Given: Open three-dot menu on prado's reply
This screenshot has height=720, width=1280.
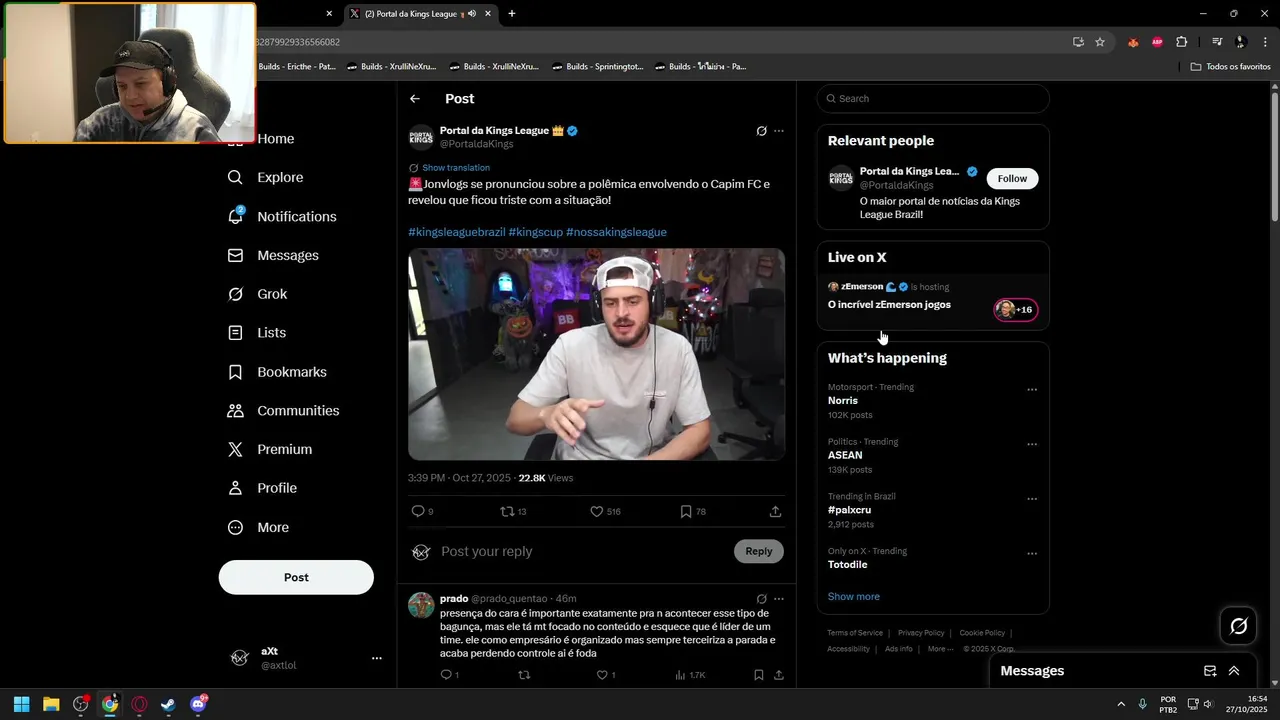Looking at the screenshot, I should click(779, 599).
